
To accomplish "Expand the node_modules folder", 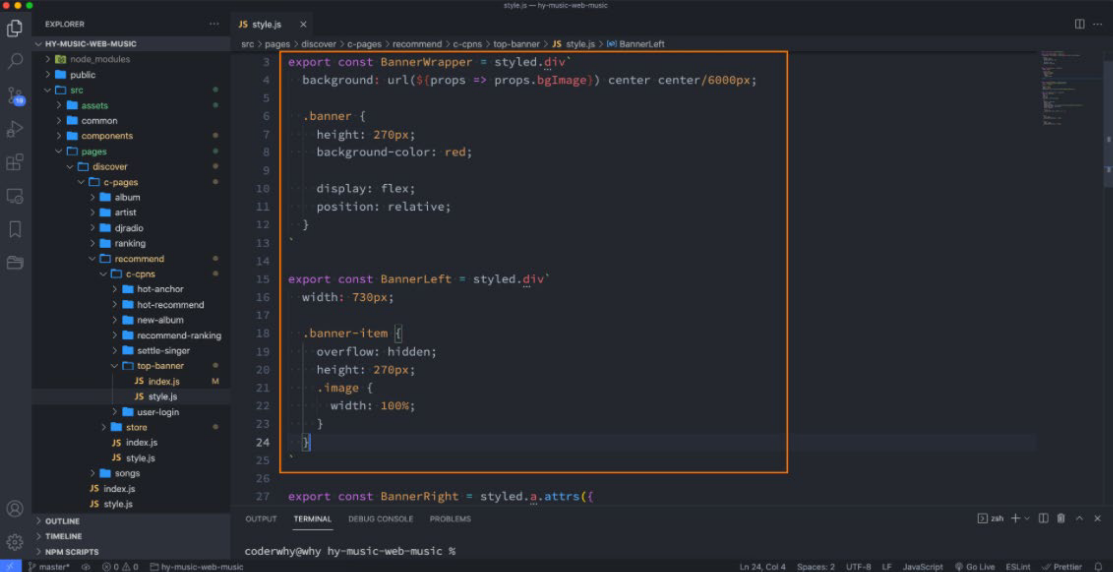I will point(131,59).
